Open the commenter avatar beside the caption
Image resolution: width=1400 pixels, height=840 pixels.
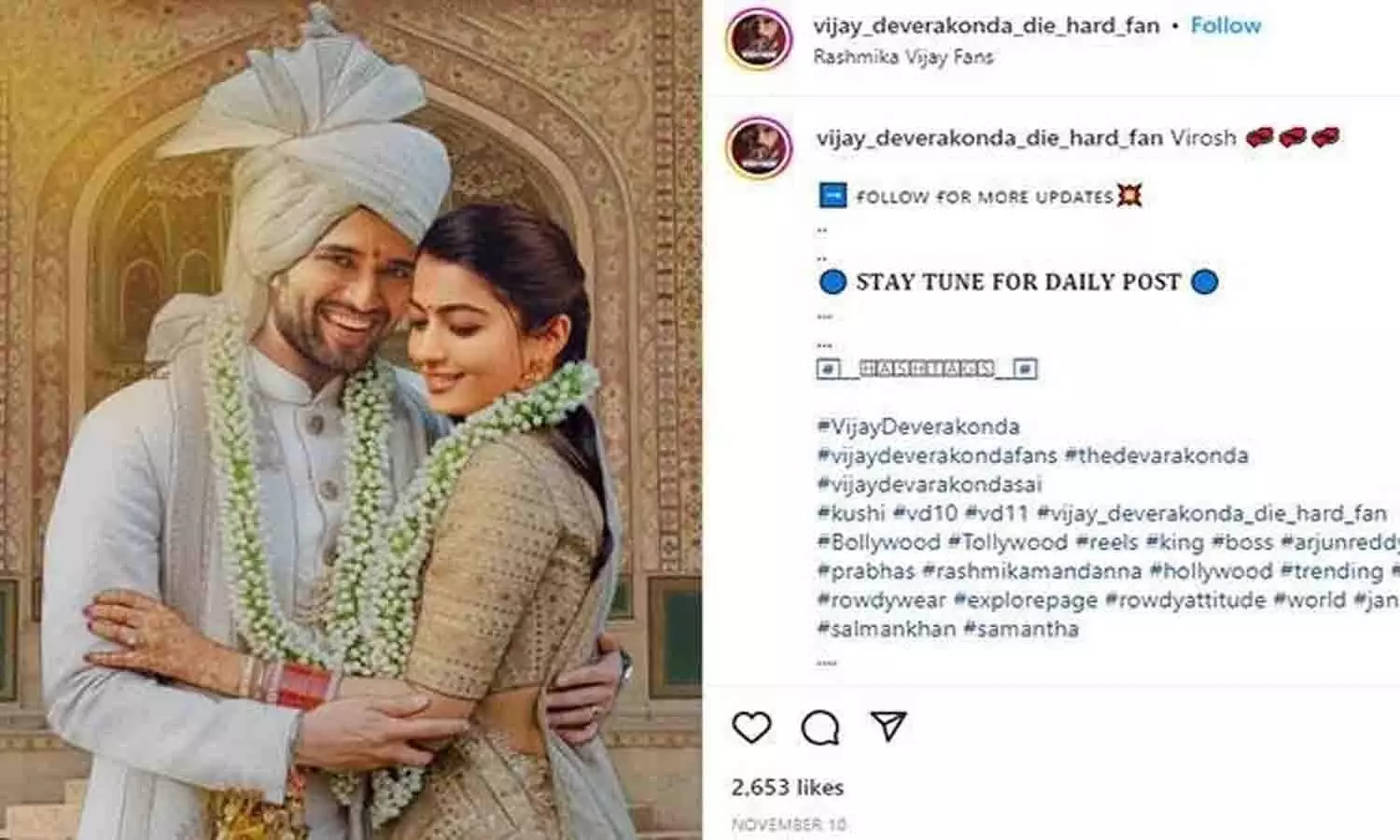tap(760, 147)
